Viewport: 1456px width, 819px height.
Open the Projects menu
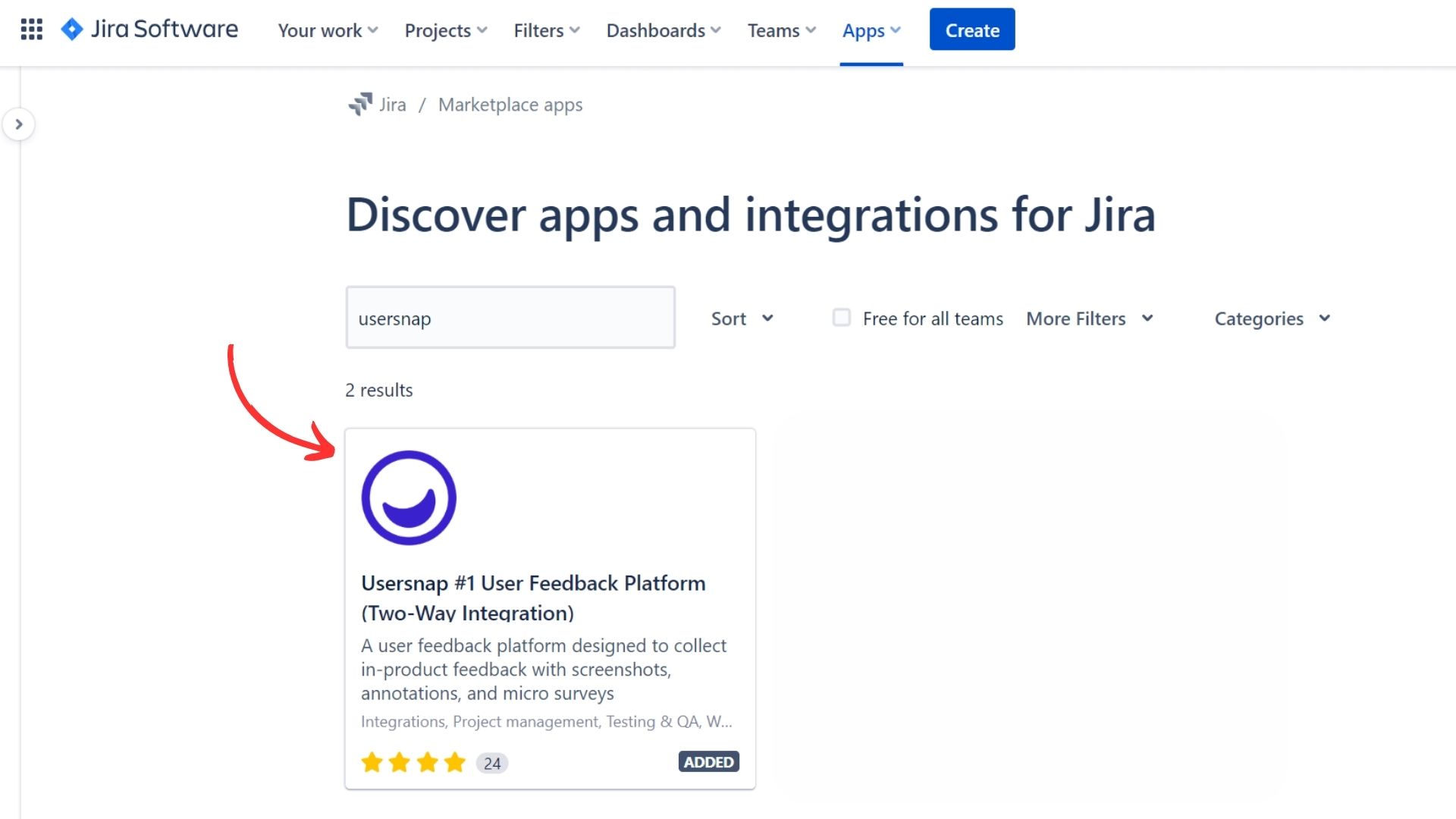click(445, 30)
